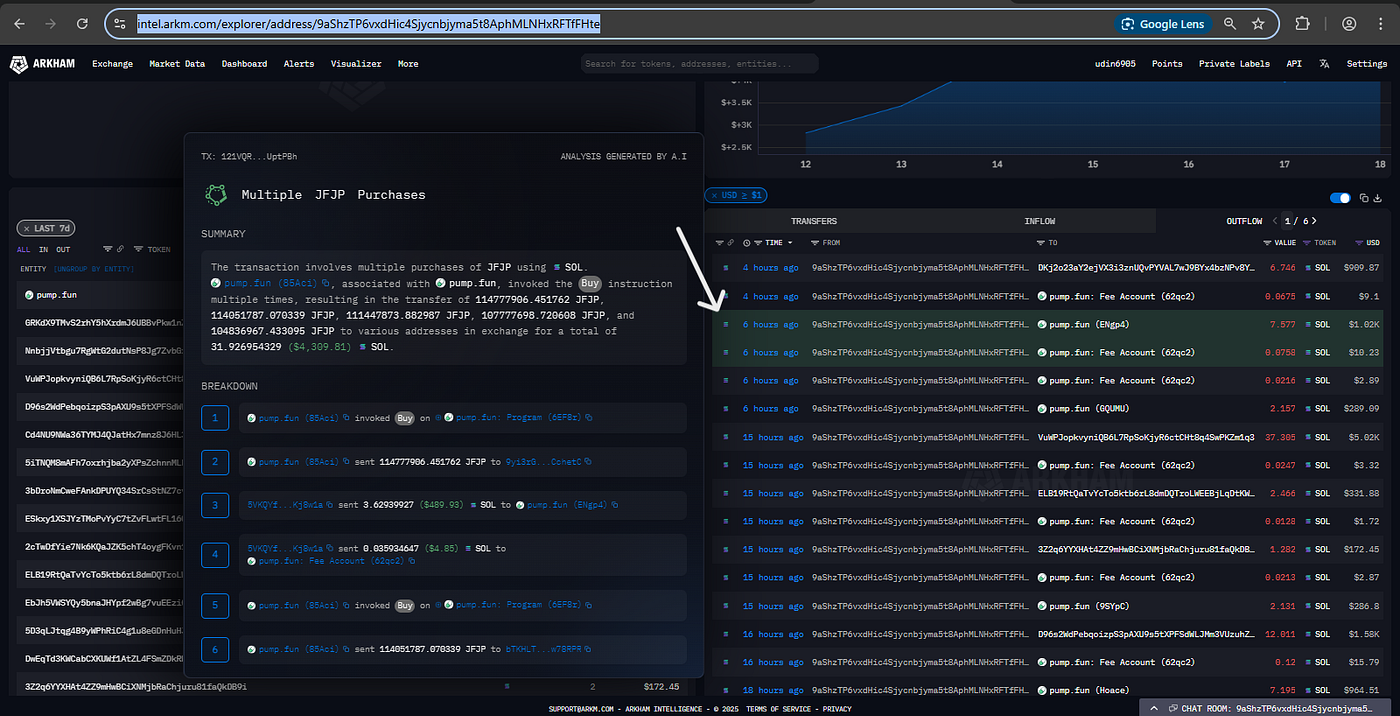Open the 7.577 SOL transfer row icon
The image size is (1400, 716).
[x=725, y=325]
